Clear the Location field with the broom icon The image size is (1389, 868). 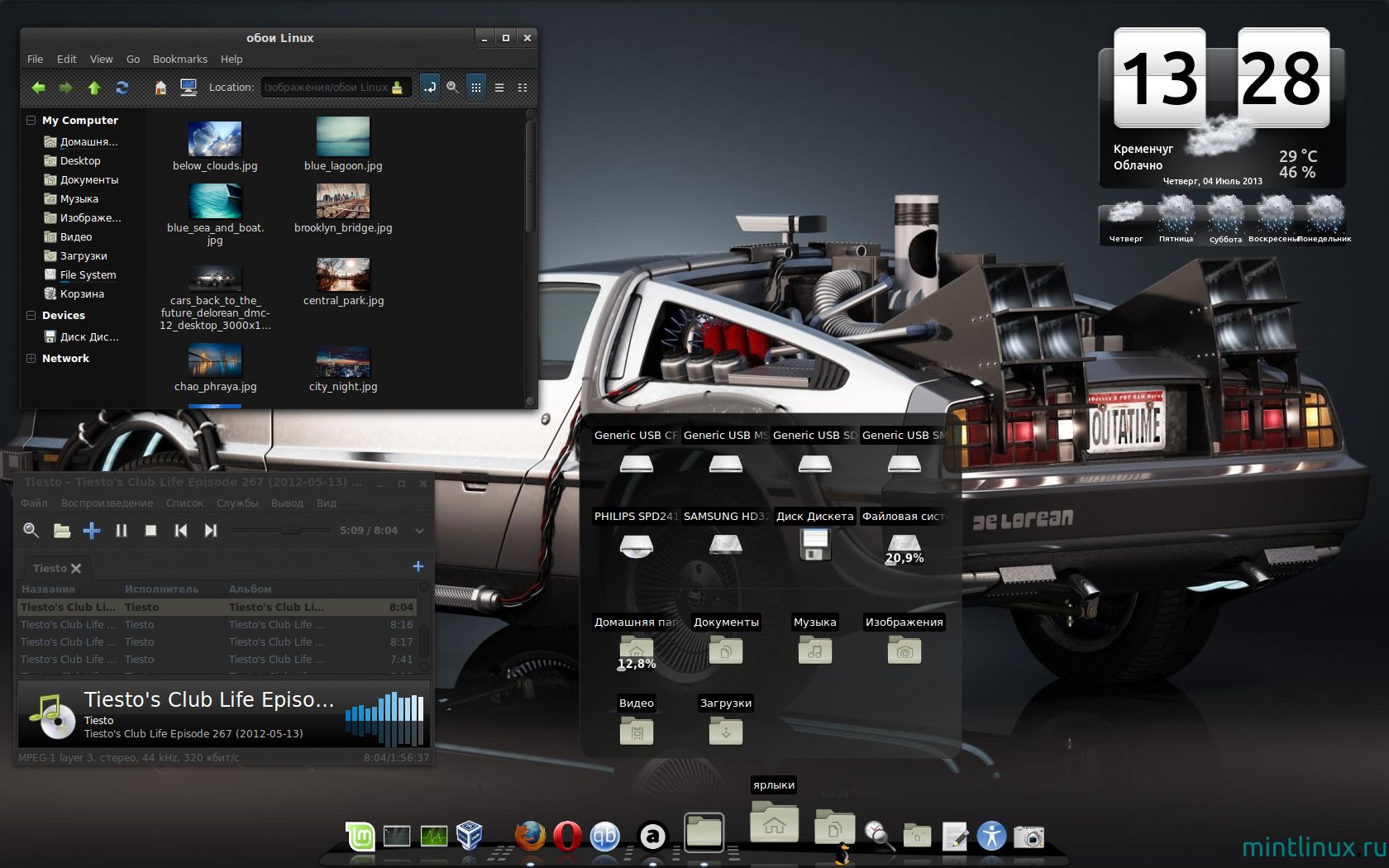coord(398,88)
